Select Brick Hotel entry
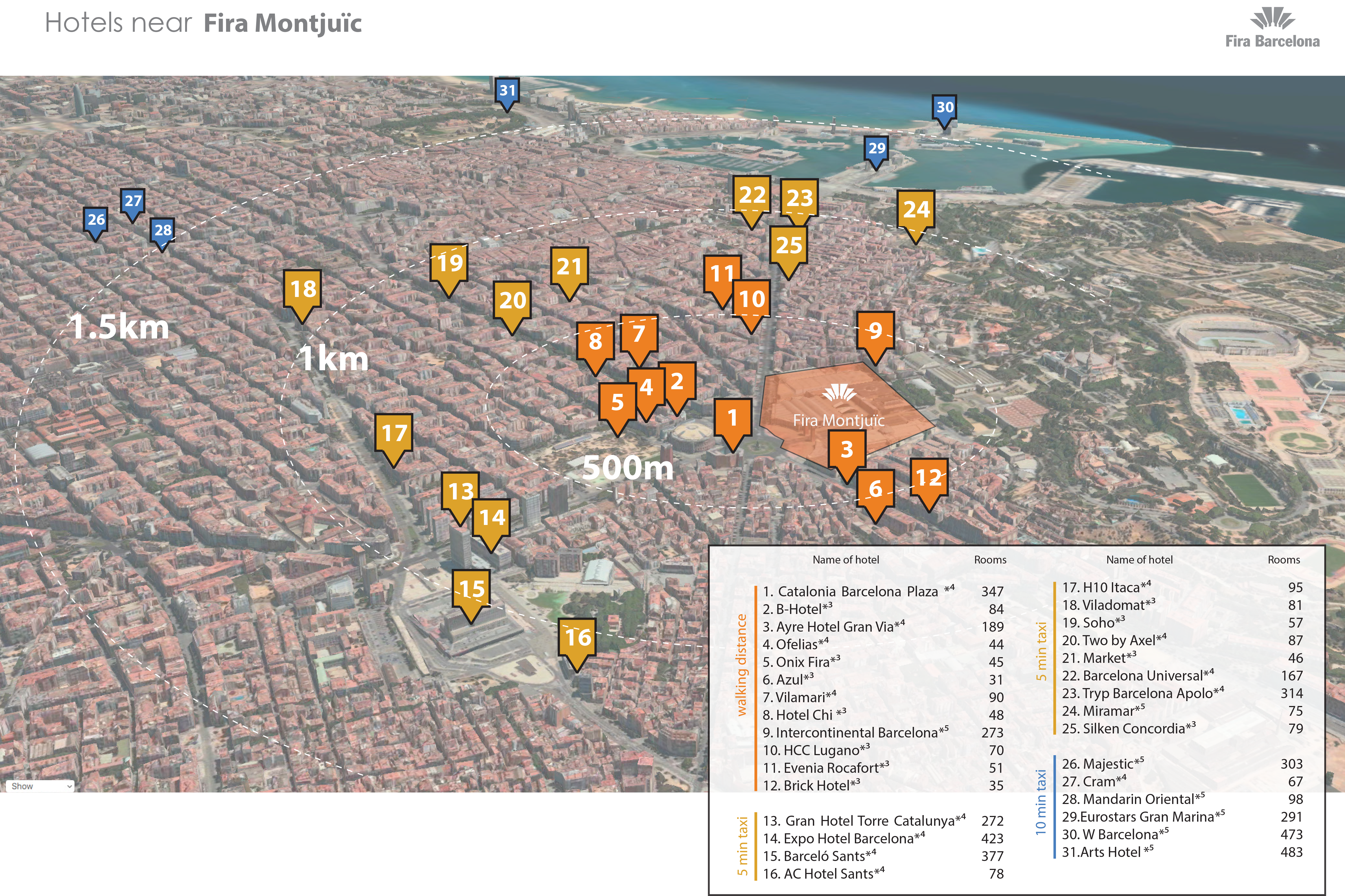 [x=883, y=786]
